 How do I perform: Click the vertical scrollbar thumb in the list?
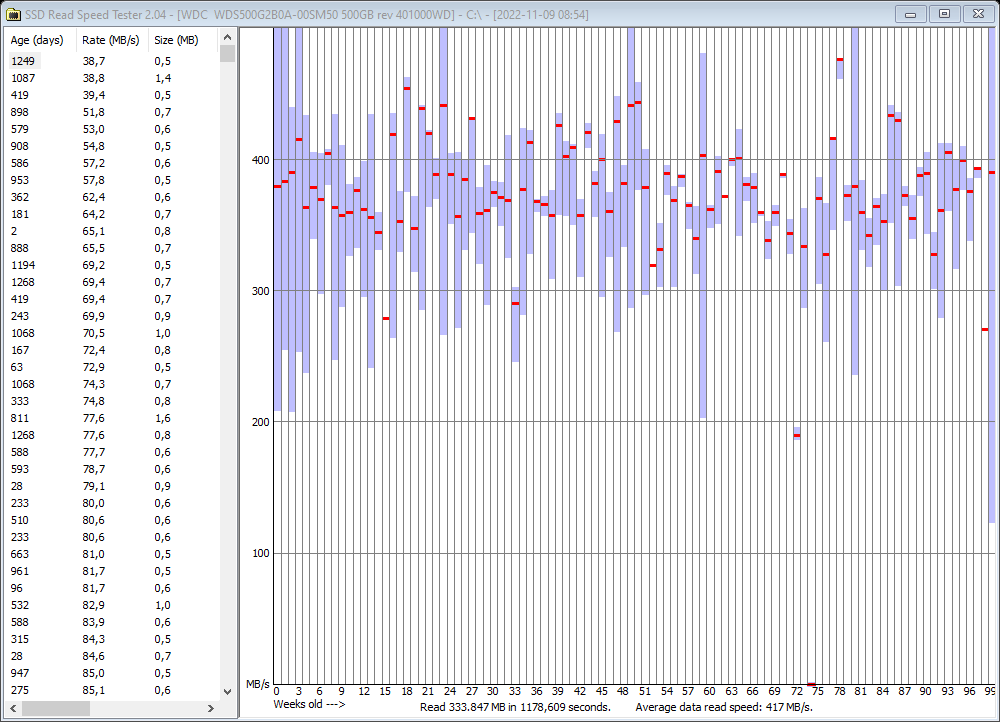coord(227,54)
